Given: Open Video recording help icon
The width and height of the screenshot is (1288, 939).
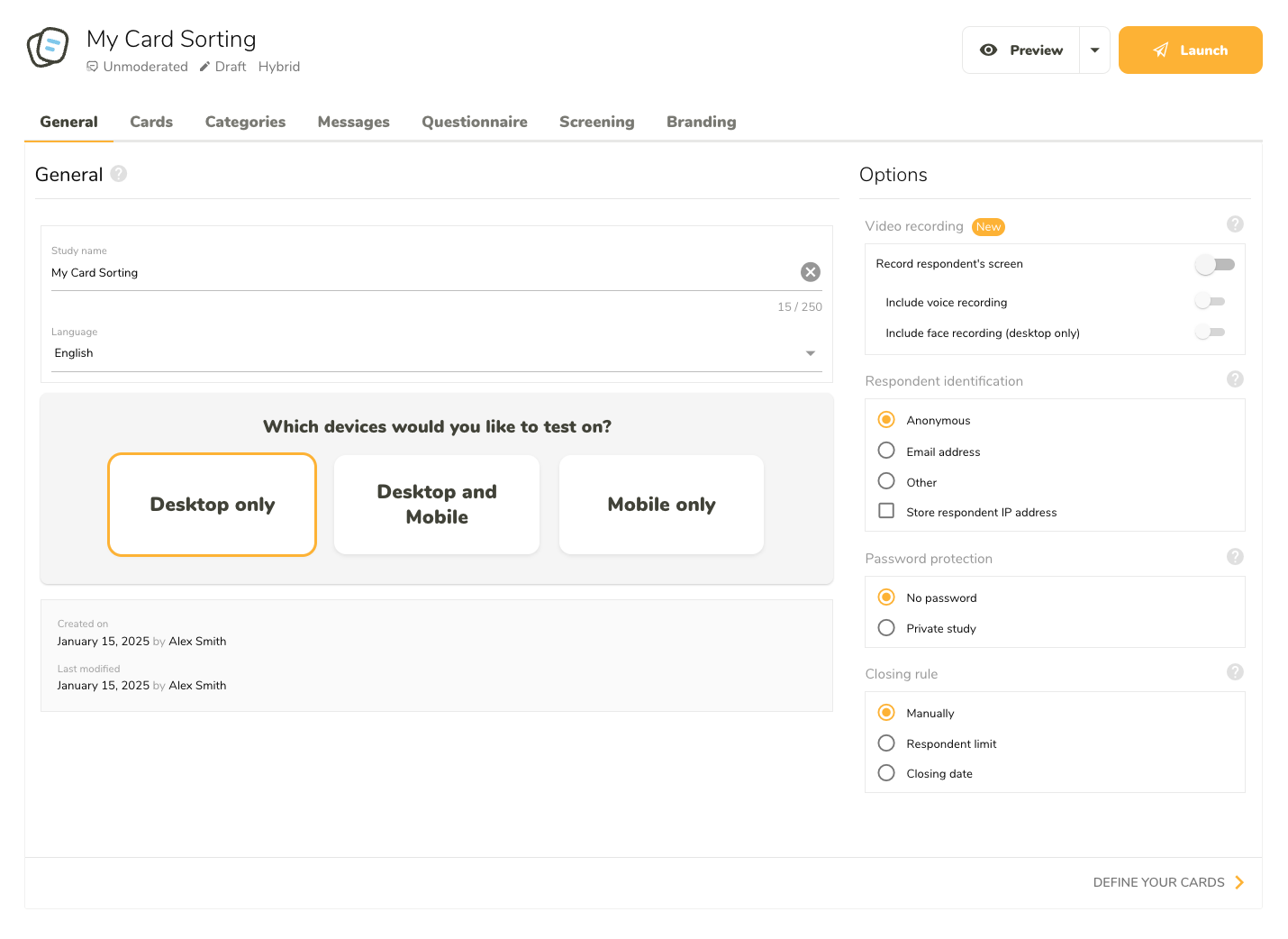Looking at the screenshot, I should (1235, 224).
